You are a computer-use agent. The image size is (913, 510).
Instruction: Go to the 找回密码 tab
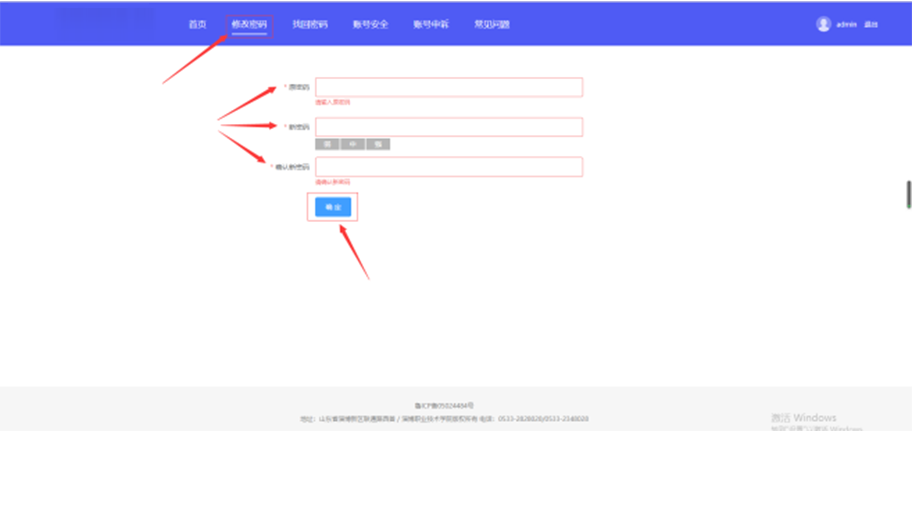pos(310,24)
